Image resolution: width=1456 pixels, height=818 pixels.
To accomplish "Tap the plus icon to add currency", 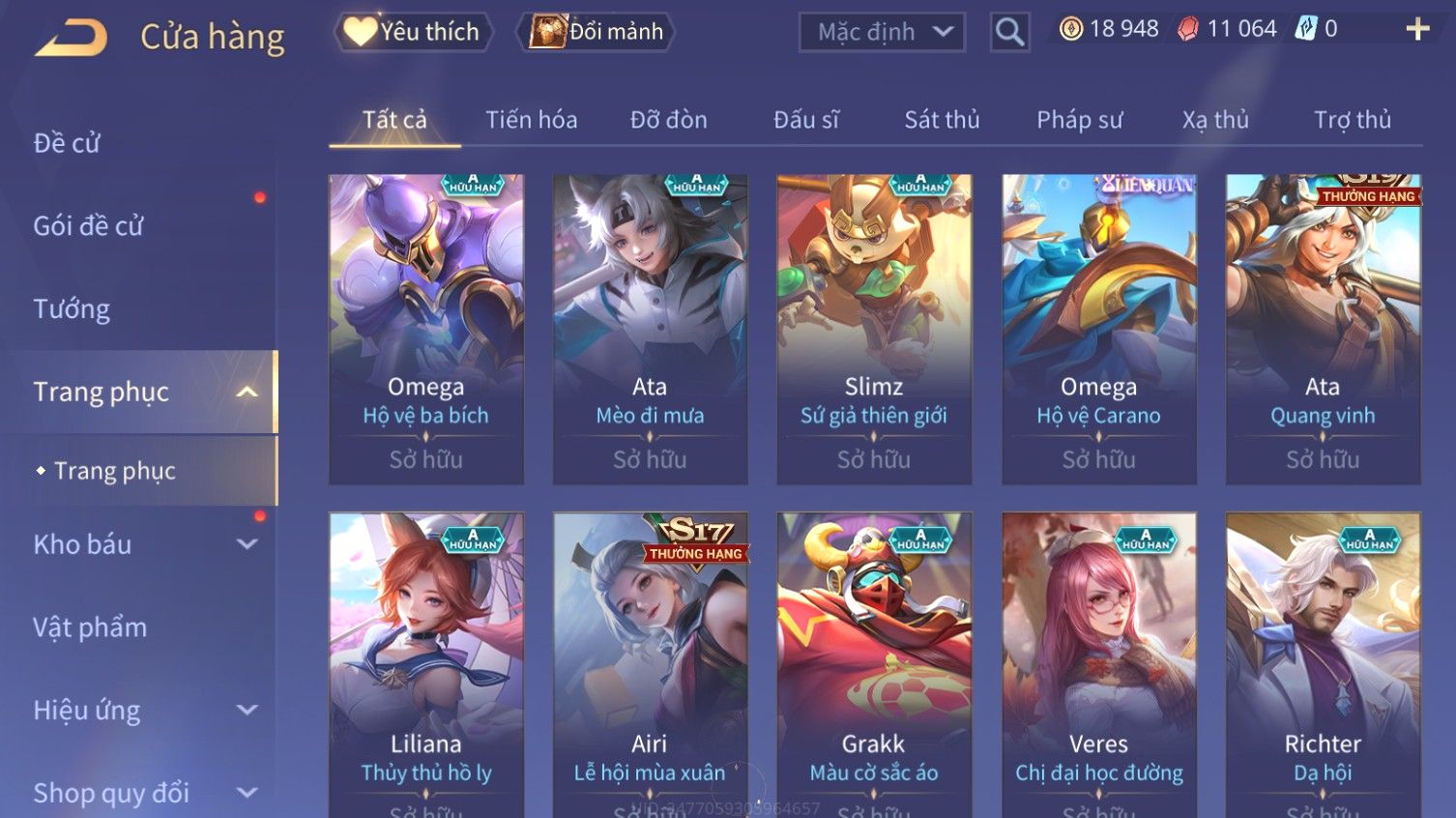I will (1417, 30).
